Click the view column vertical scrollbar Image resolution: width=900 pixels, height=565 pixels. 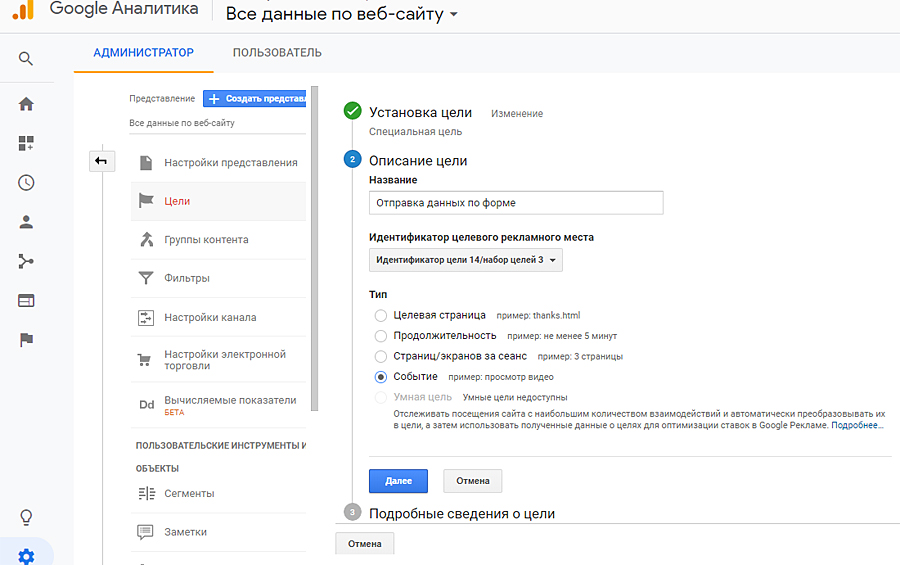click(x=314, y=250)
